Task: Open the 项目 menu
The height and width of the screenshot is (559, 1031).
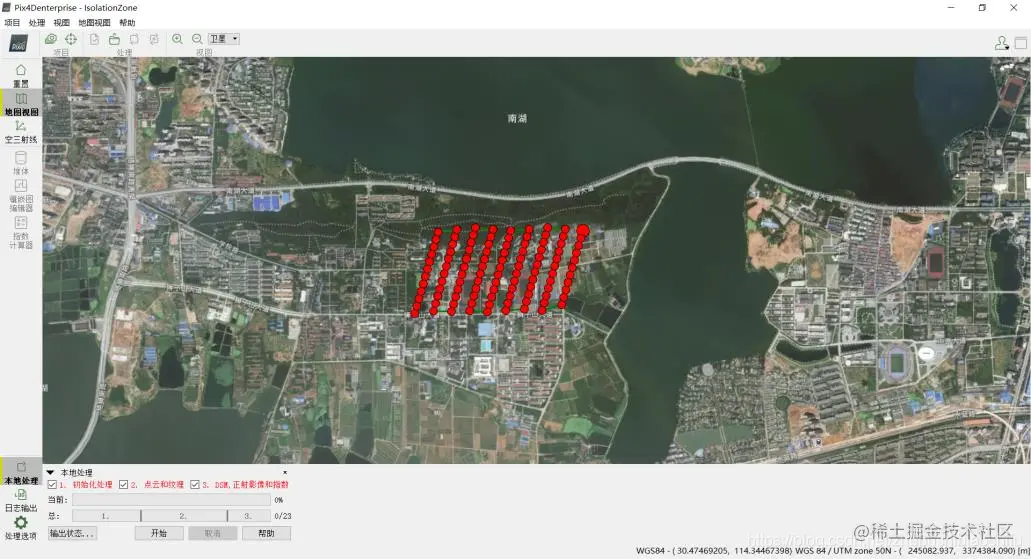Action: point(12,22)
